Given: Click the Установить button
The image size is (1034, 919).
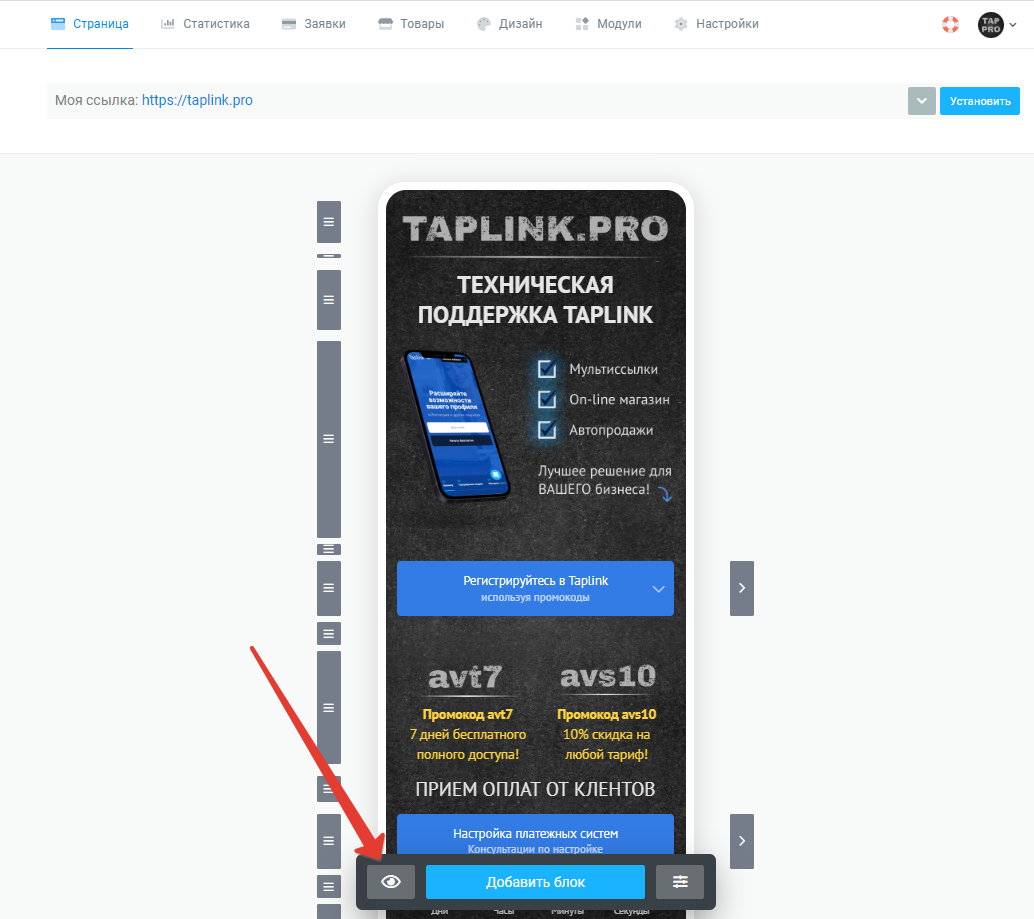Looking at the screenshot, I should pos(979,101).
